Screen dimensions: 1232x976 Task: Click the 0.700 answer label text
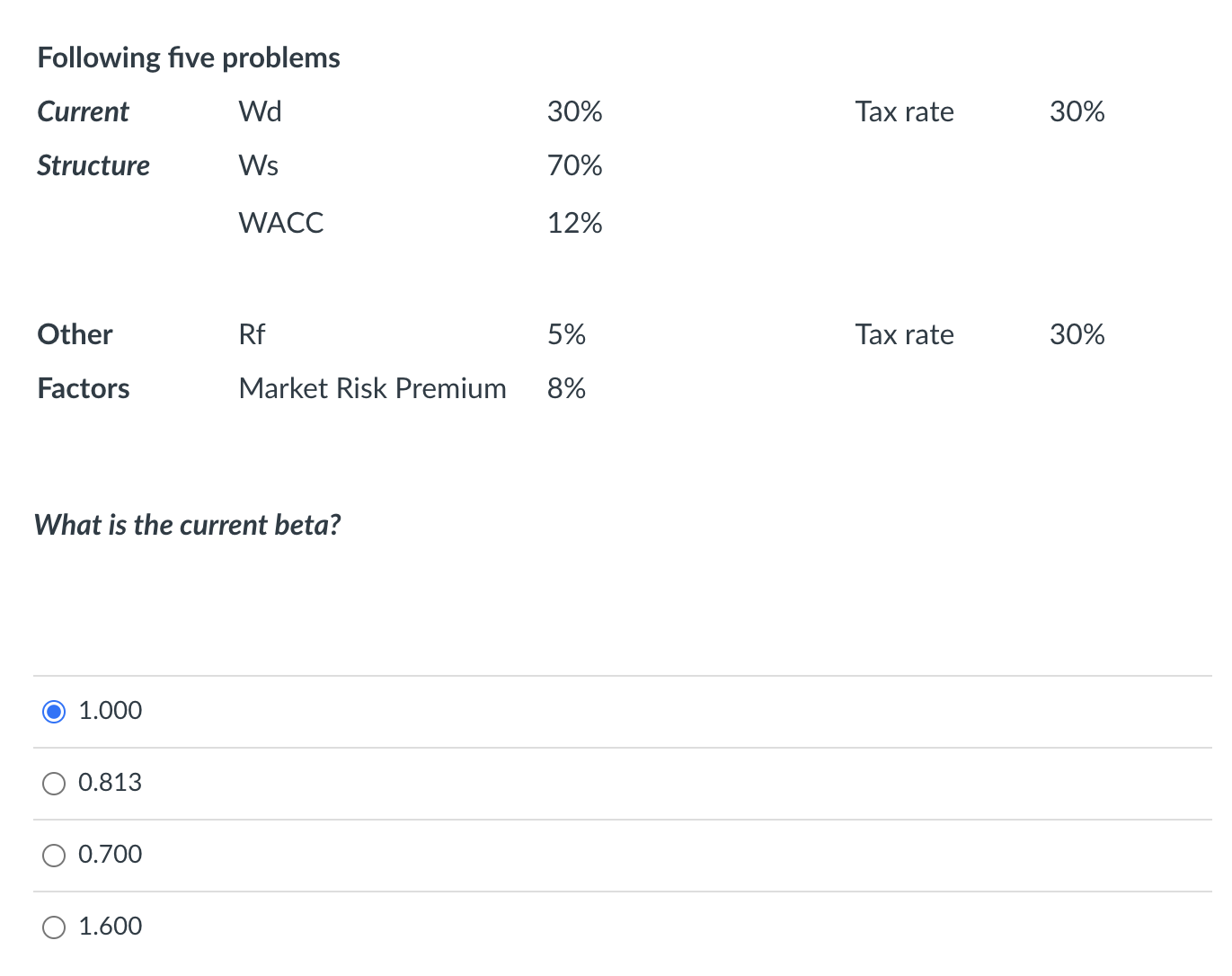click(110, 855)
